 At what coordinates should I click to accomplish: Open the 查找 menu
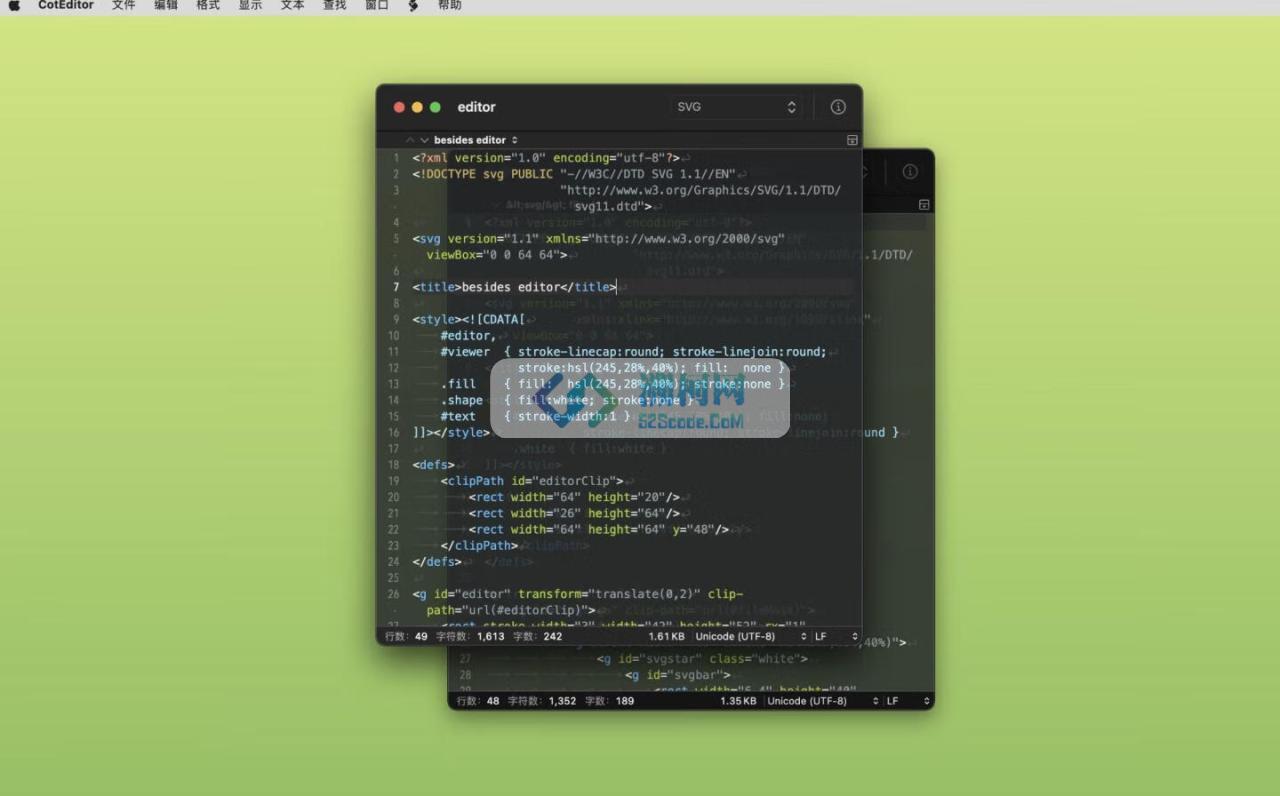pyautogui.click(x=334, y=6)
